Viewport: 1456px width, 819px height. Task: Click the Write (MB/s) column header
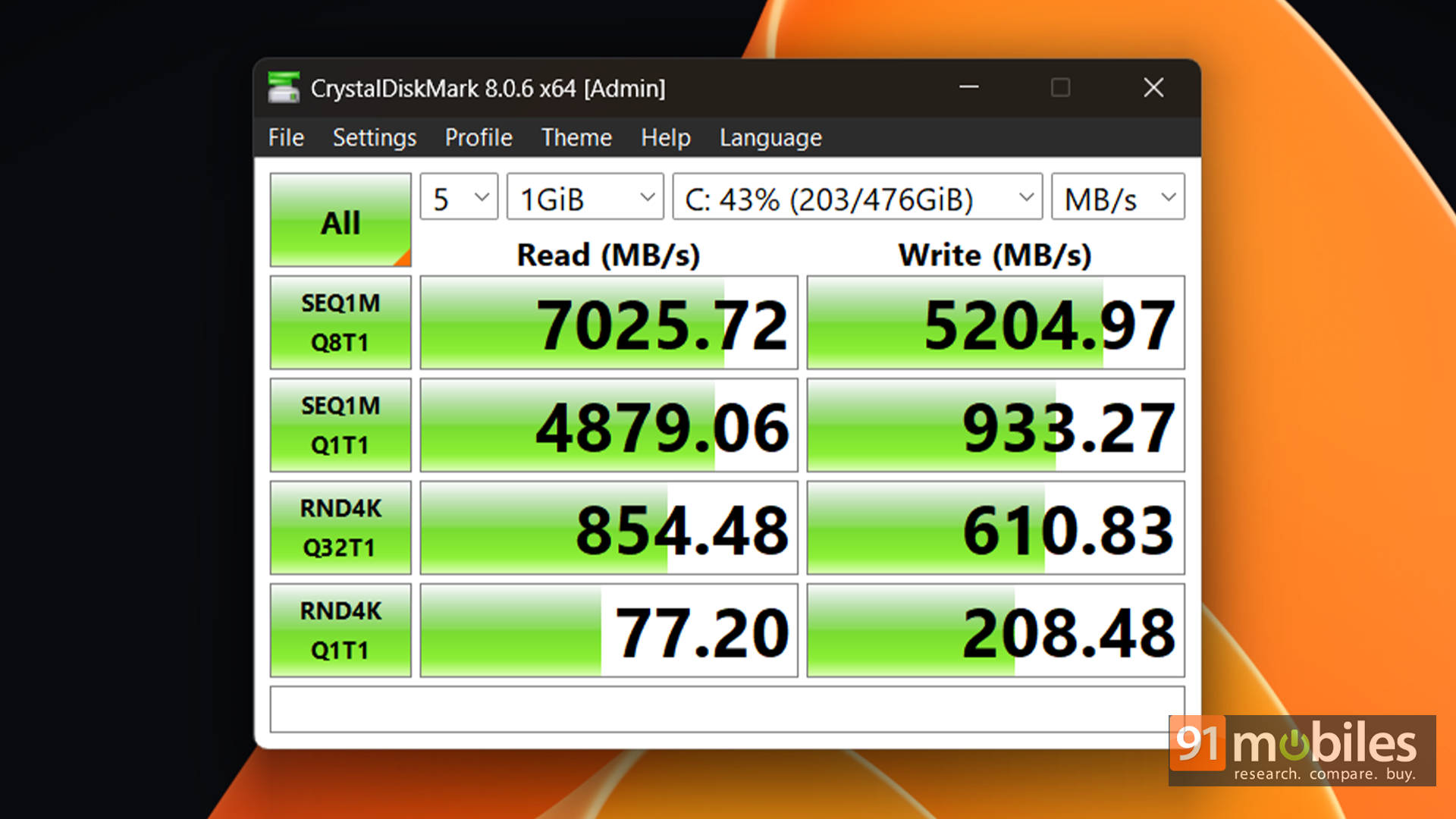click(x=995, y=255)
